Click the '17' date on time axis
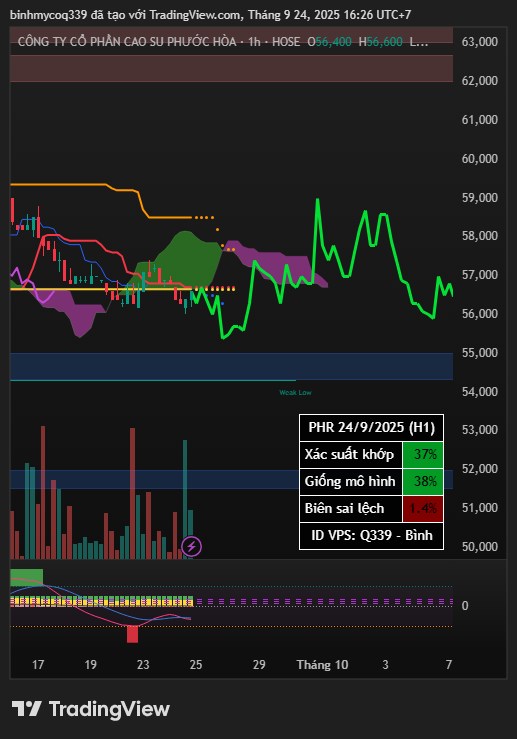Viewport: 517px width, 739px height. [38, 665]
